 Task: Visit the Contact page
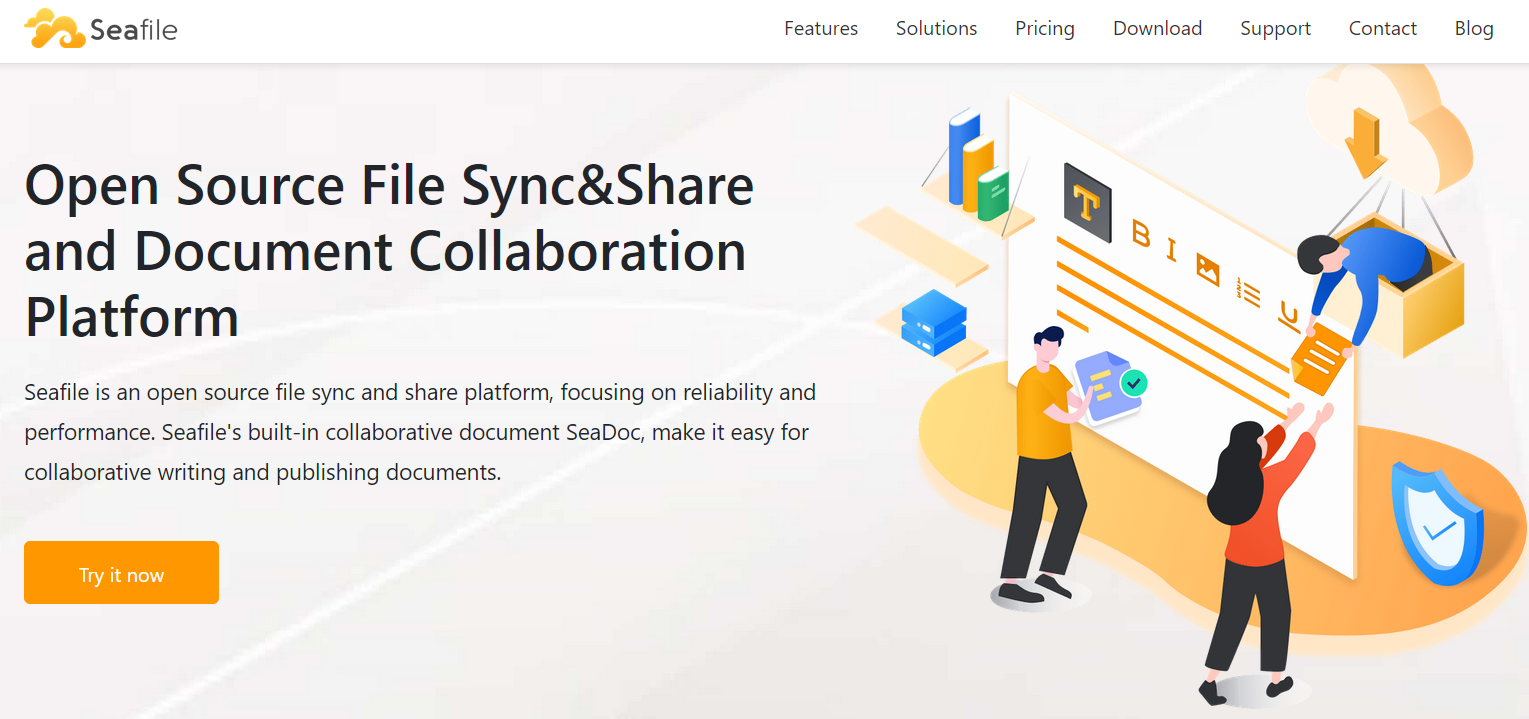tap(1382, 29)
